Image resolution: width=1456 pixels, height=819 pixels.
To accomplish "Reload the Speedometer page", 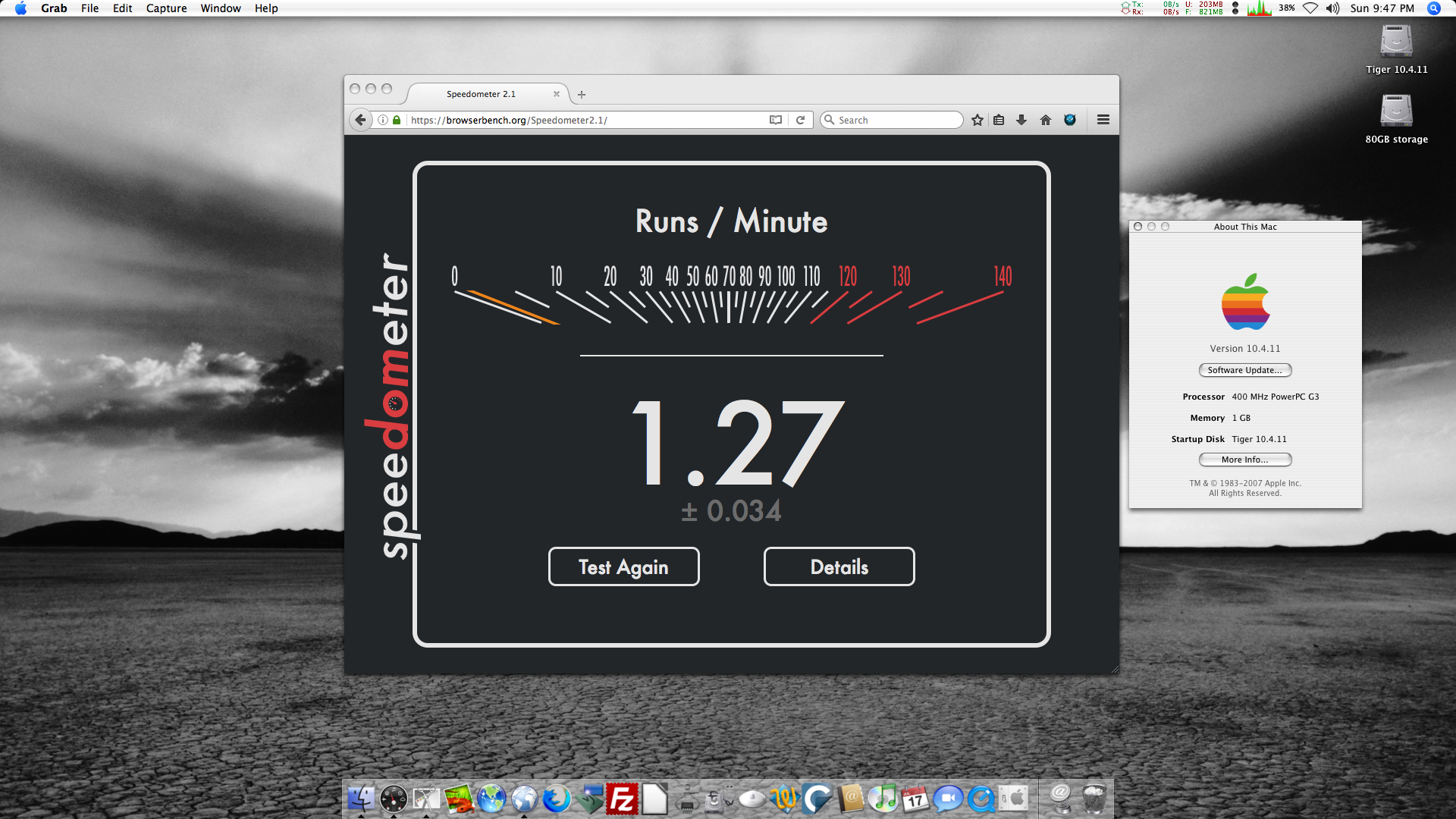I will click(800, 120).
